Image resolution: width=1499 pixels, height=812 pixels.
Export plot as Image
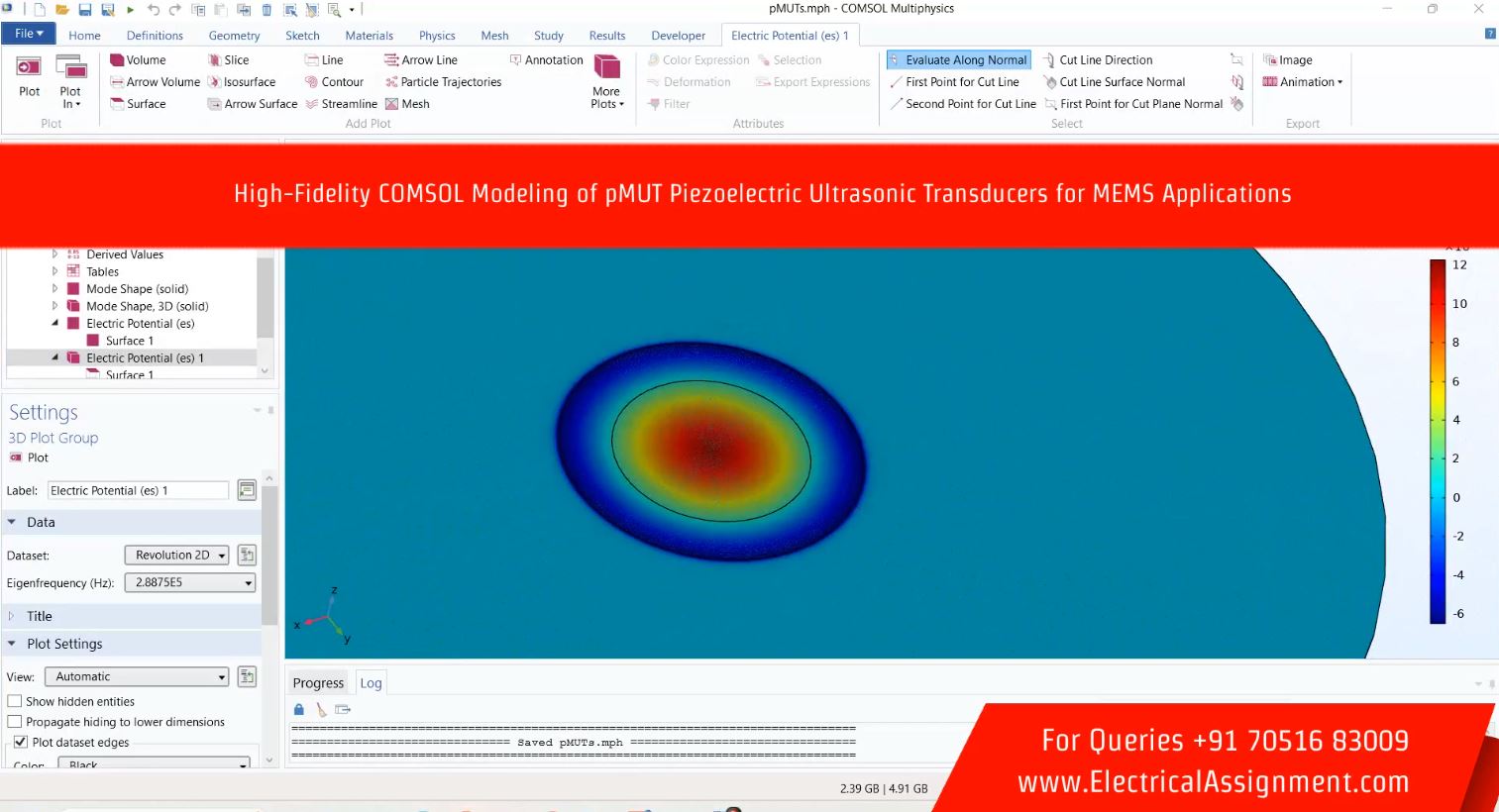pos(1288,60)
